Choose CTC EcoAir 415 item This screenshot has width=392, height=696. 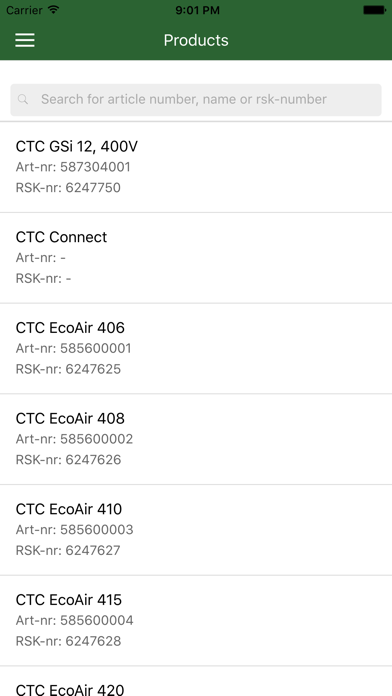coord(196,620)
